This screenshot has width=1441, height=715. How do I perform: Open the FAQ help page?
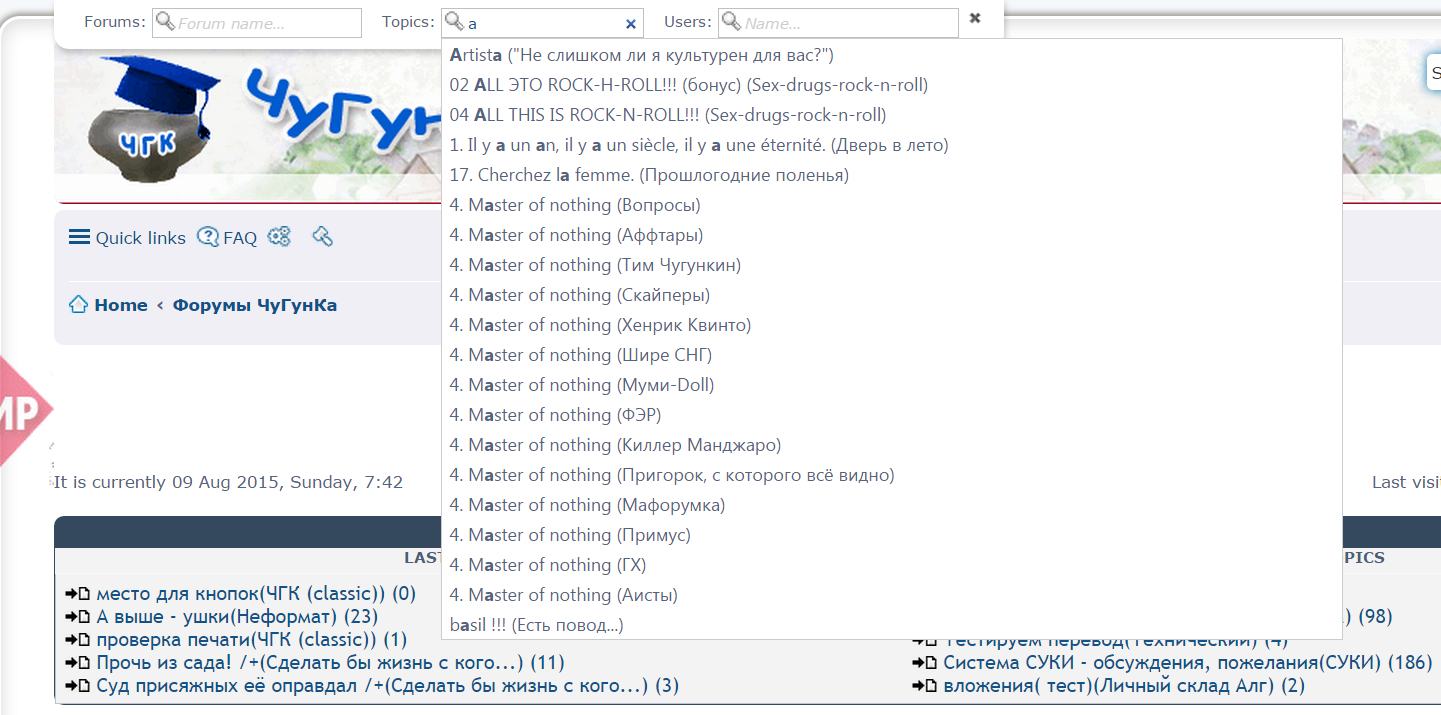[227, 238]
